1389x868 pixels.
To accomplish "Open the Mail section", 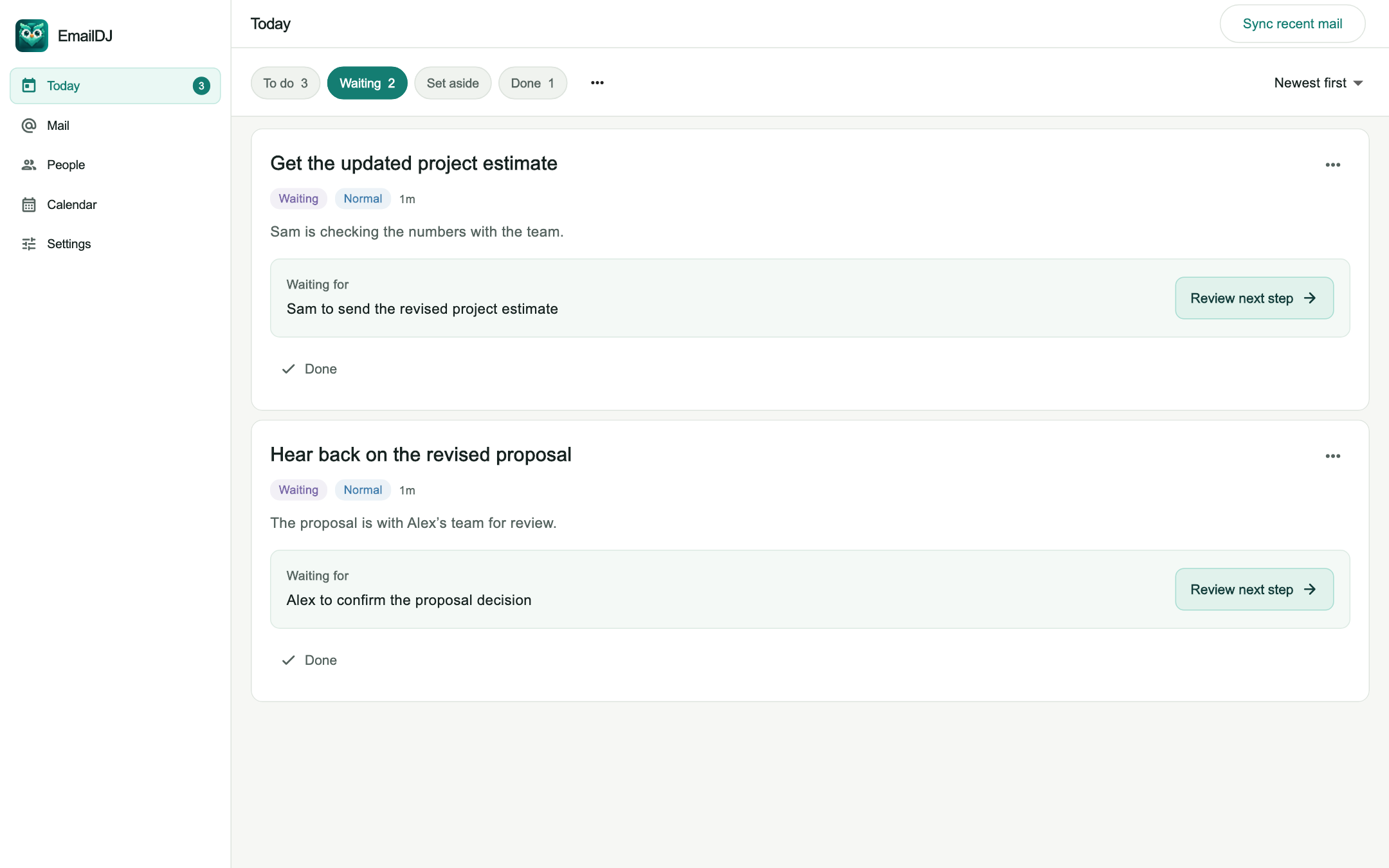I will (115, 125).
